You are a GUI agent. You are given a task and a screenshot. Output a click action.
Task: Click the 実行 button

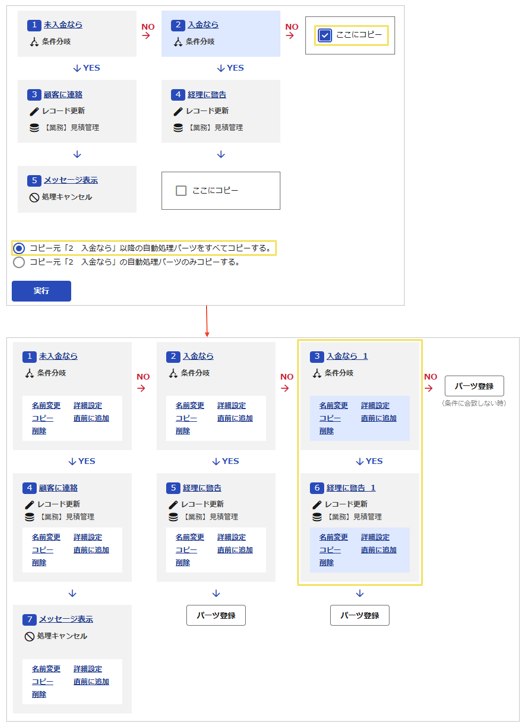(42, 291)
